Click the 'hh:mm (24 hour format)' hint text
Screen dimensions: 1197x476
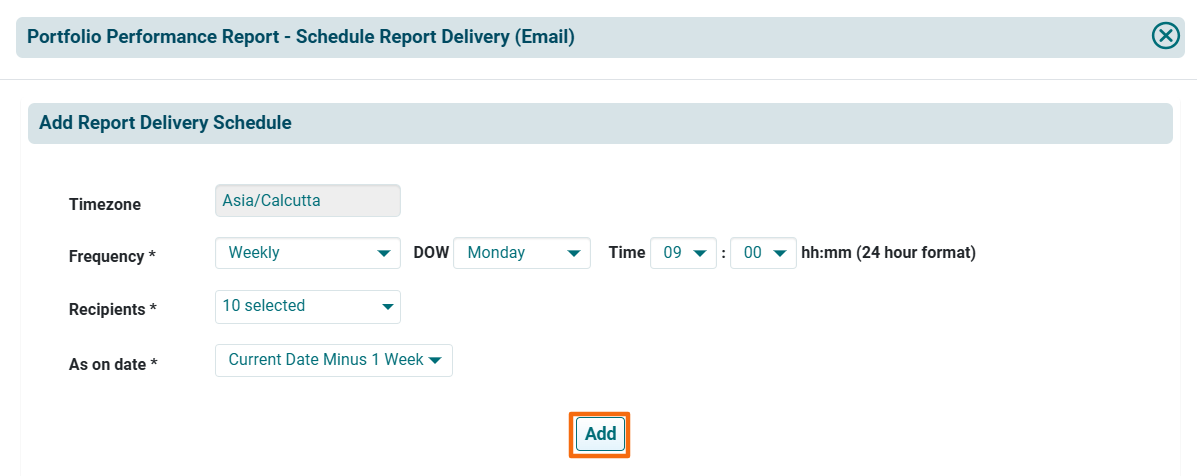coord(888,253)
